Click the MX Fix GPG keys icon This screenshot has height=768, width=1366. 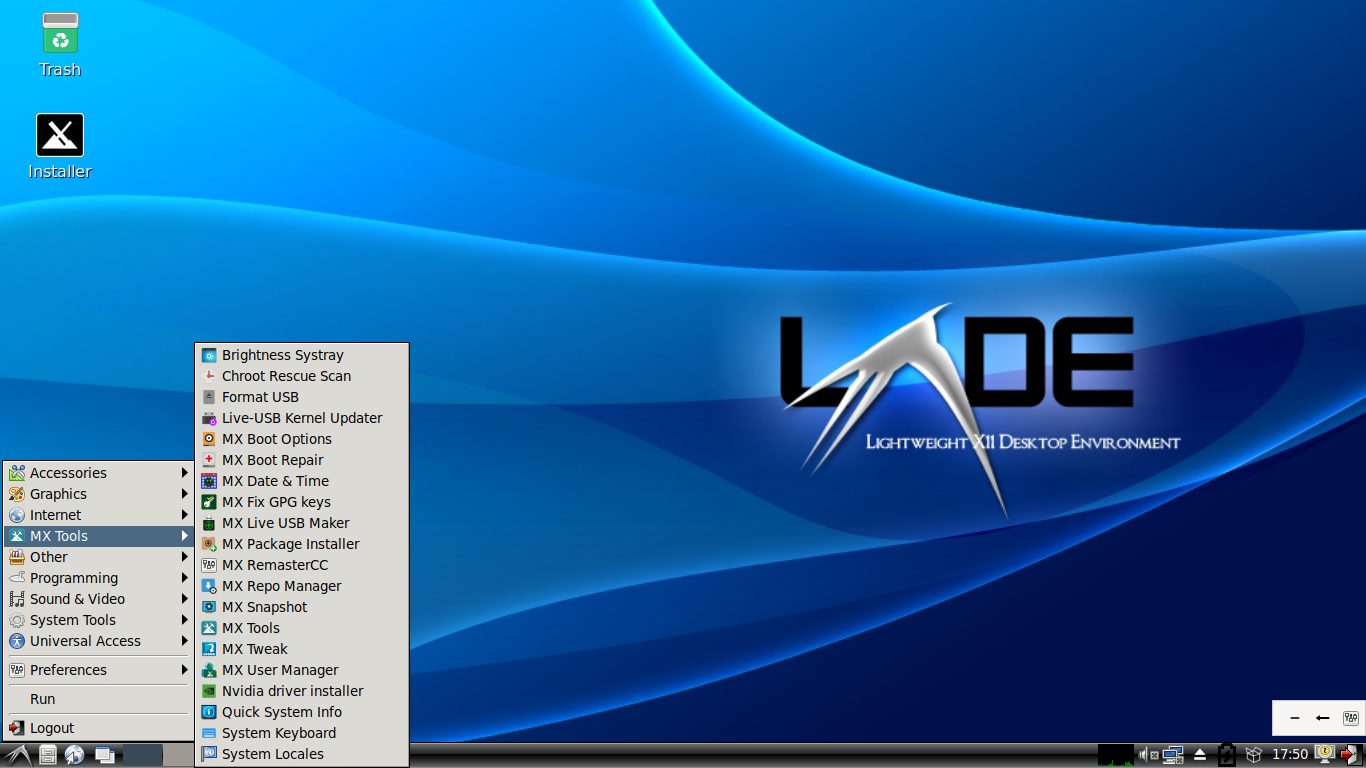point(209,502)
